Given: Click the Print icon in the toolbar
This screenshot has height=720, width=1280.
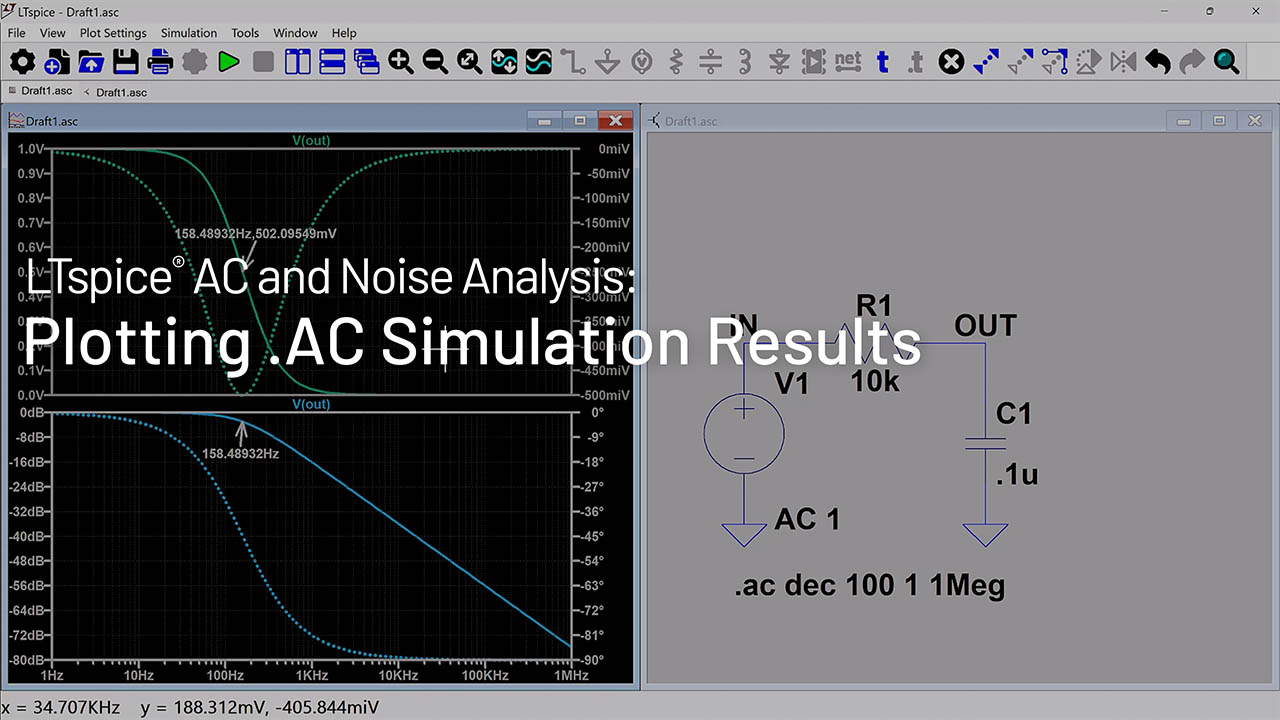Looking at the screenshot, I should pos(160,62).
